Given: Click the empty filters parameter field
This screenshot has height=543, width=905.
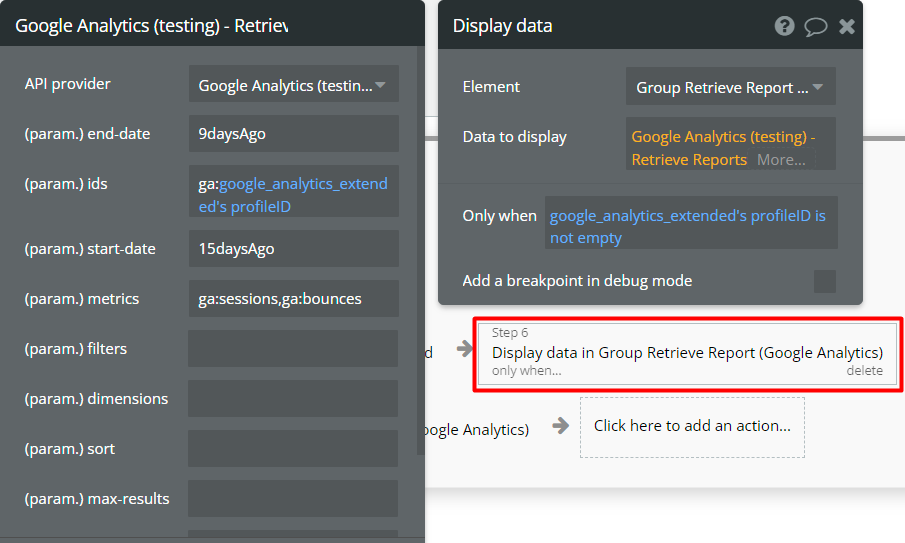Looking at the screenshot, I should (293, 349).
